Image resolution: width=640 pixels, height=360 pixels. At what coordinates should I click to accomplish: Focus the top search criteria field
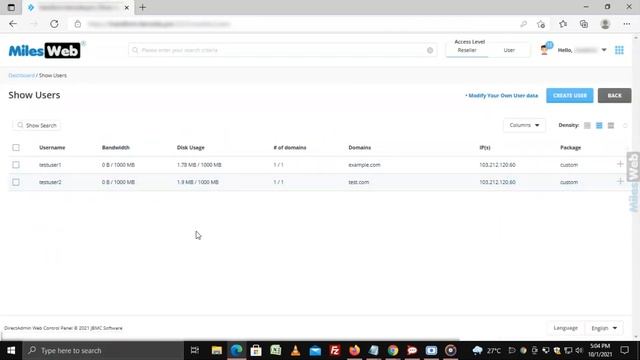[x=282, y=50]
